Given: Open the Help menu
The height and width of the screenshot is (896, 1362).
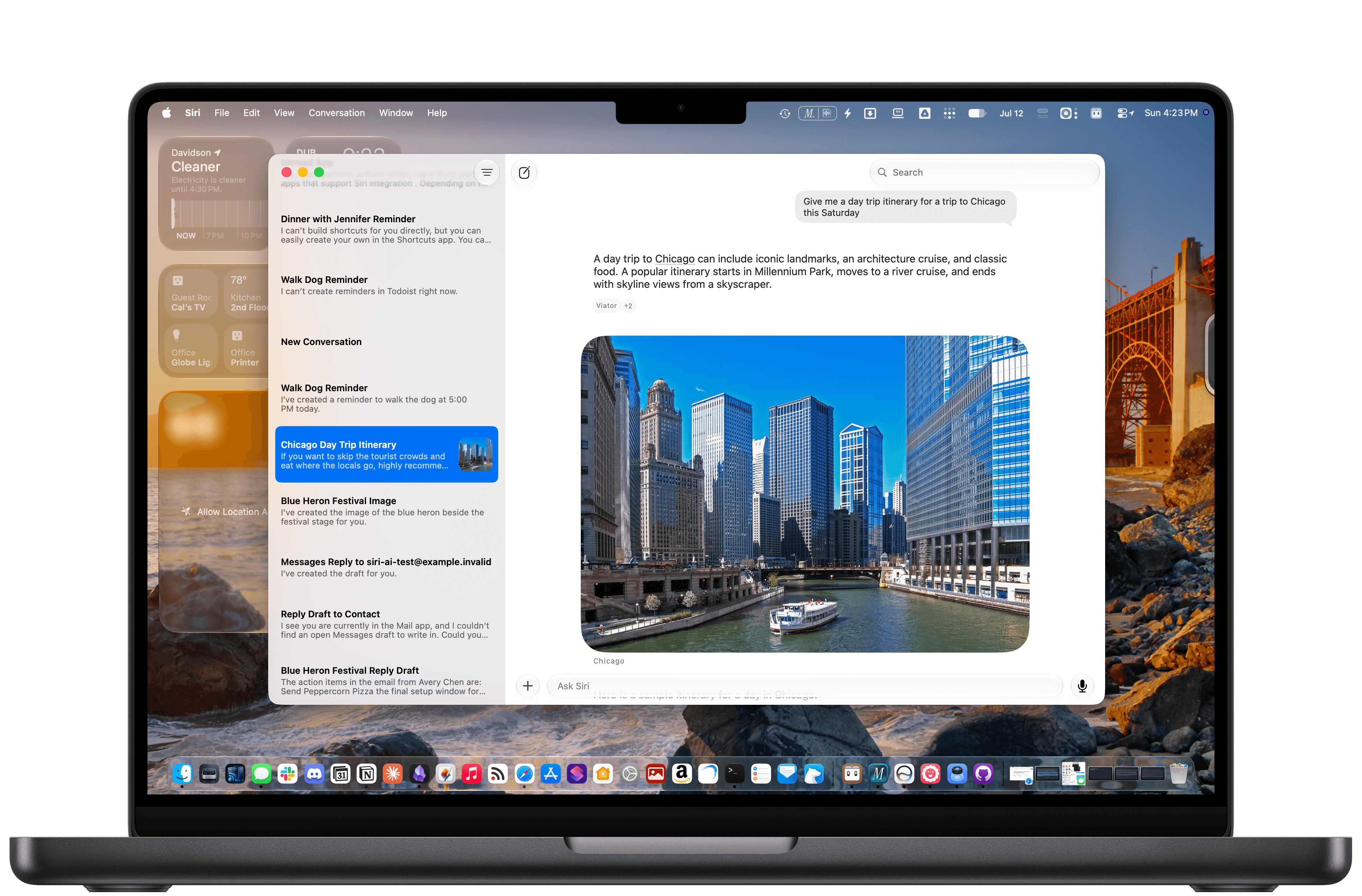Looking at the screenshot, I should coord(436,113).
